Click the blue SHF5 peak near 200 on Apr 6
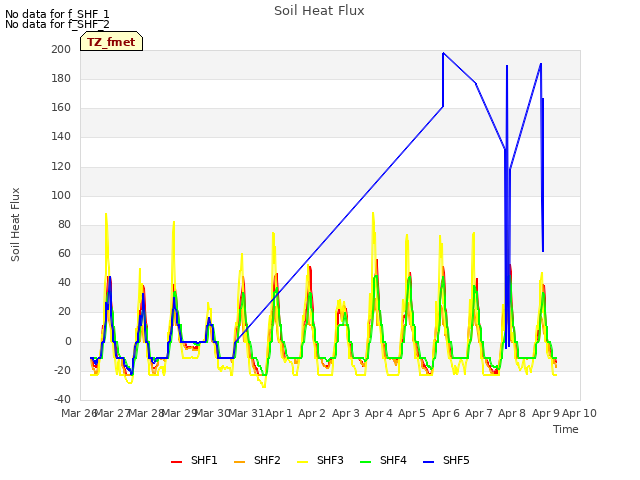This screenshot has width=640, height=480. (443, 53)
